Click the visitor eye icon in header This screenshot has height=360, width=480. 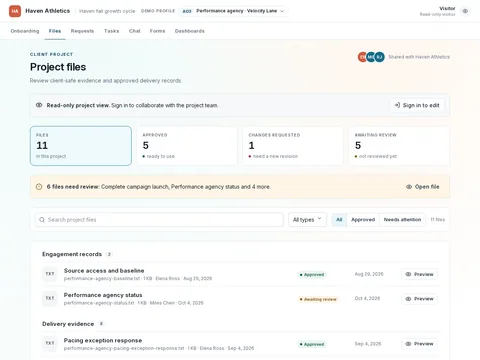[465, 11]
